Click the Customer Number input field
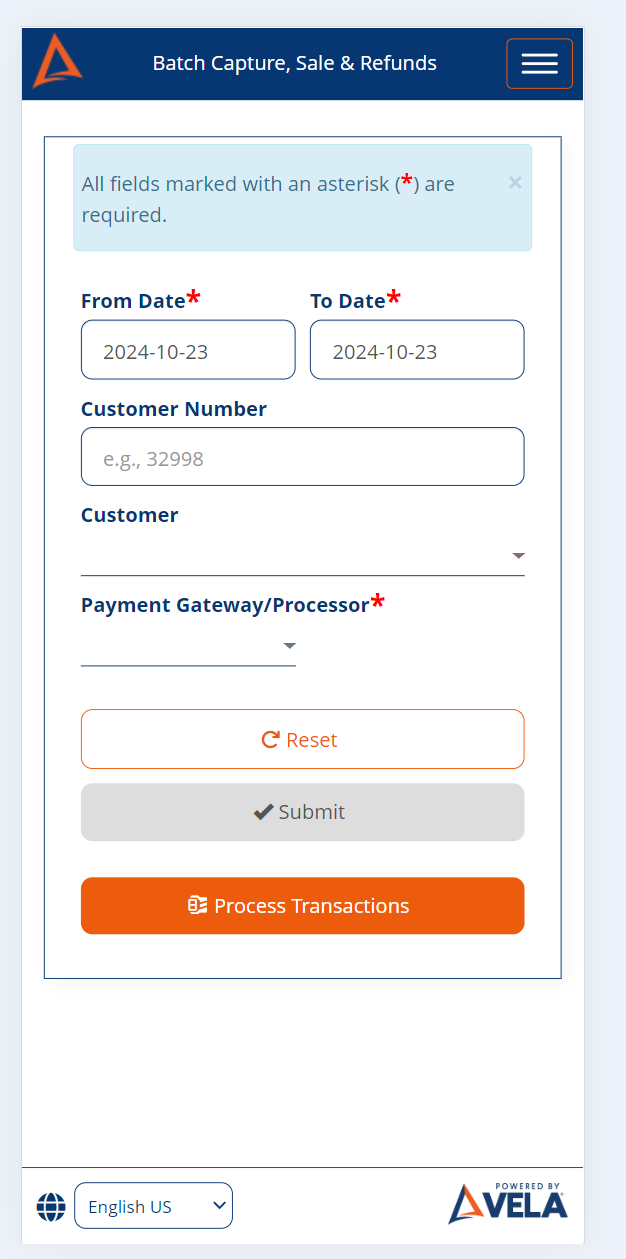Image resolution: width=626 pixels, height=1259 pixels. 302,456
